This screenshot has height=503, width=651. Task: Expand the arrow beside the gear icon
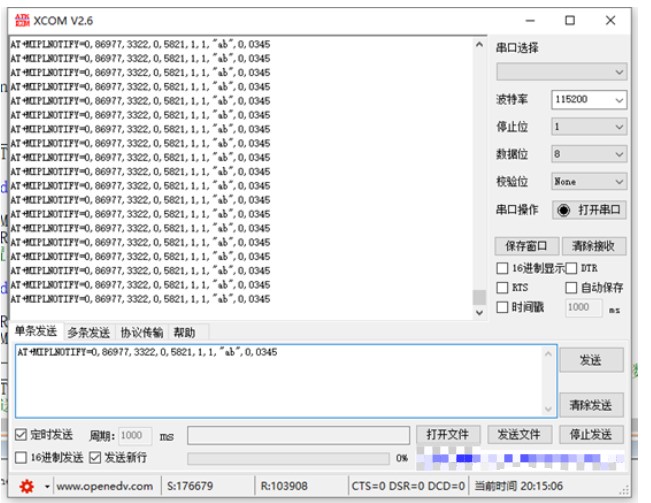(x=47, y=486)
